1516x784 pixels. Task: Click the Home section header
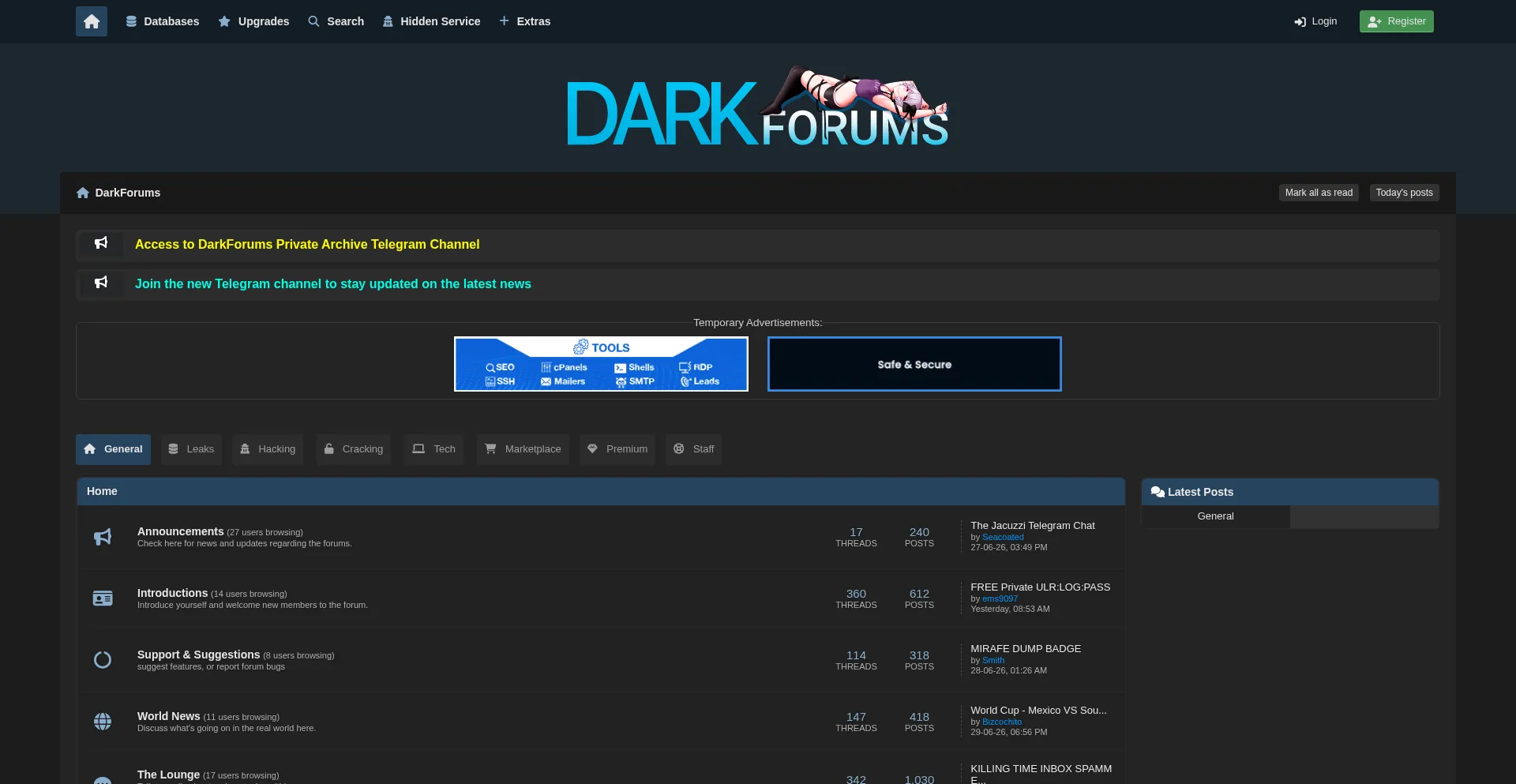(x=601, y=491)
